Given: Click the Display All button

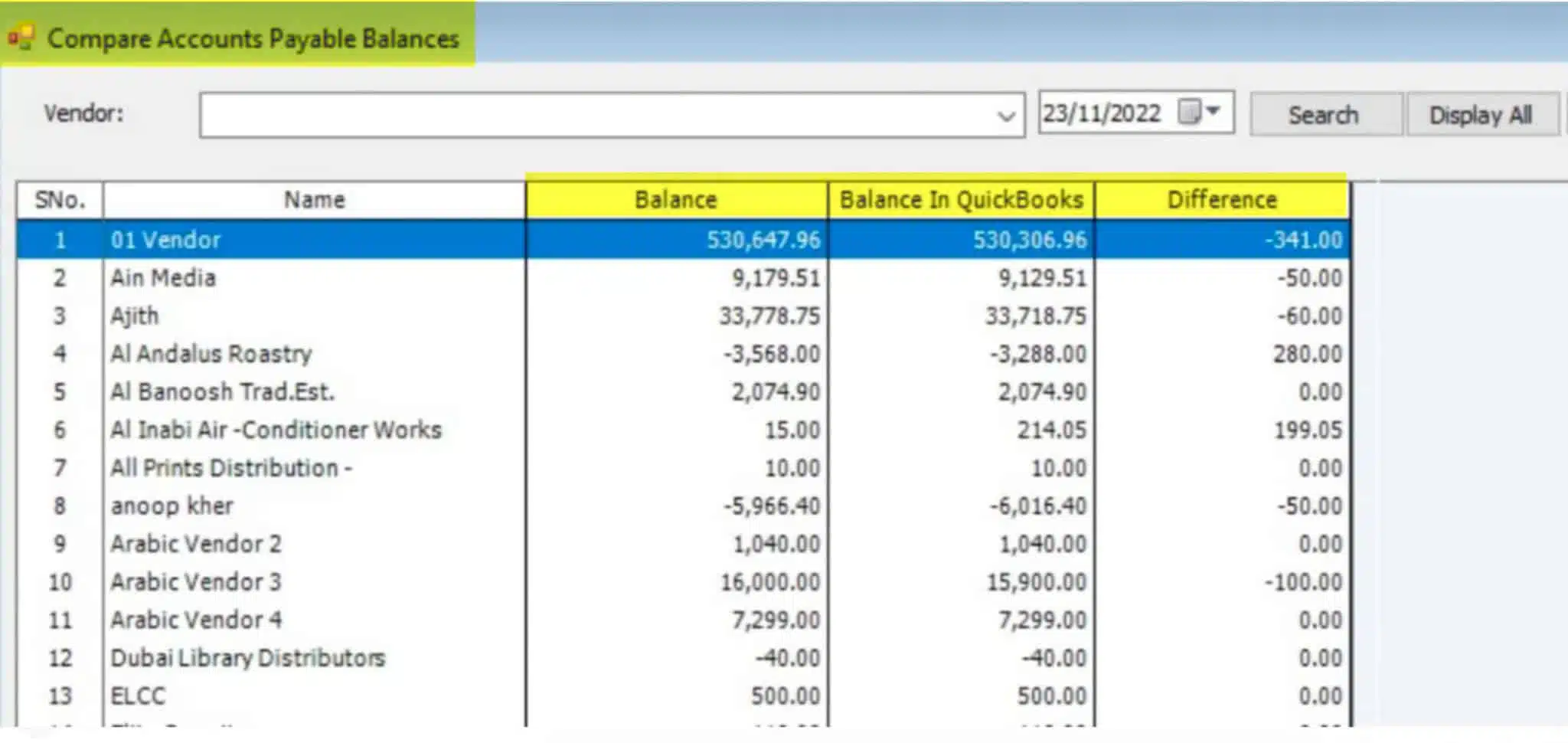Looking at the screenshot, I should [x=1480, y=115].
